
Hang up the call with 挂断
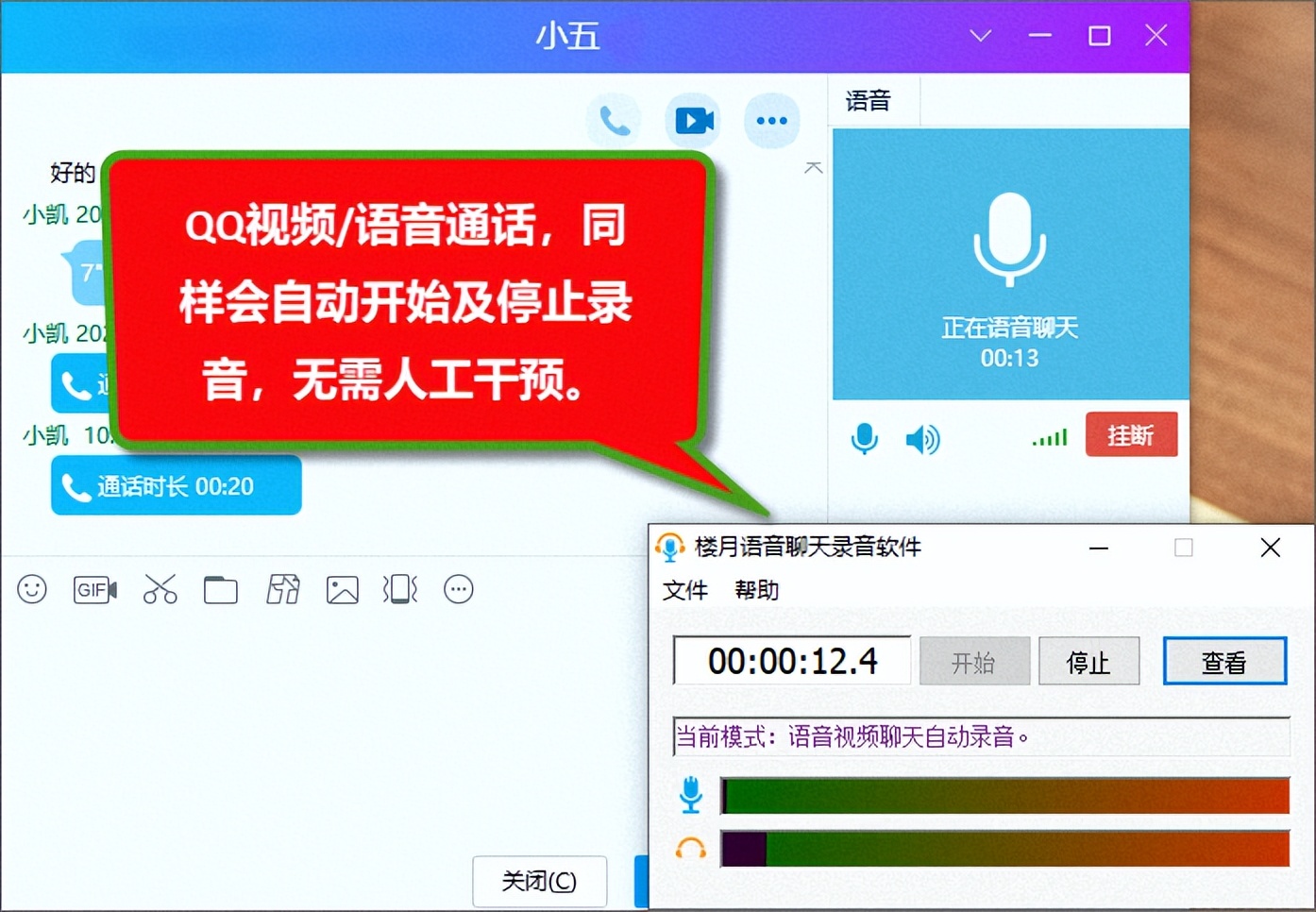[1131, 433]
